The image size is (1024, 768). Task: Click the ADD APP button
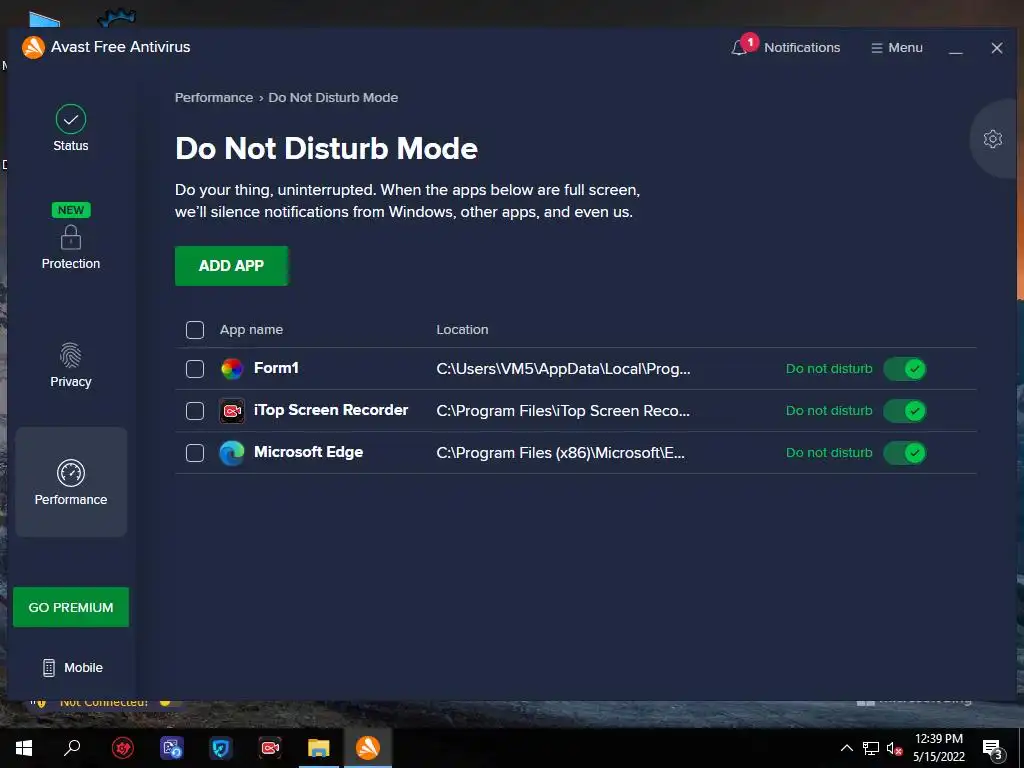[x=231, y=266]
